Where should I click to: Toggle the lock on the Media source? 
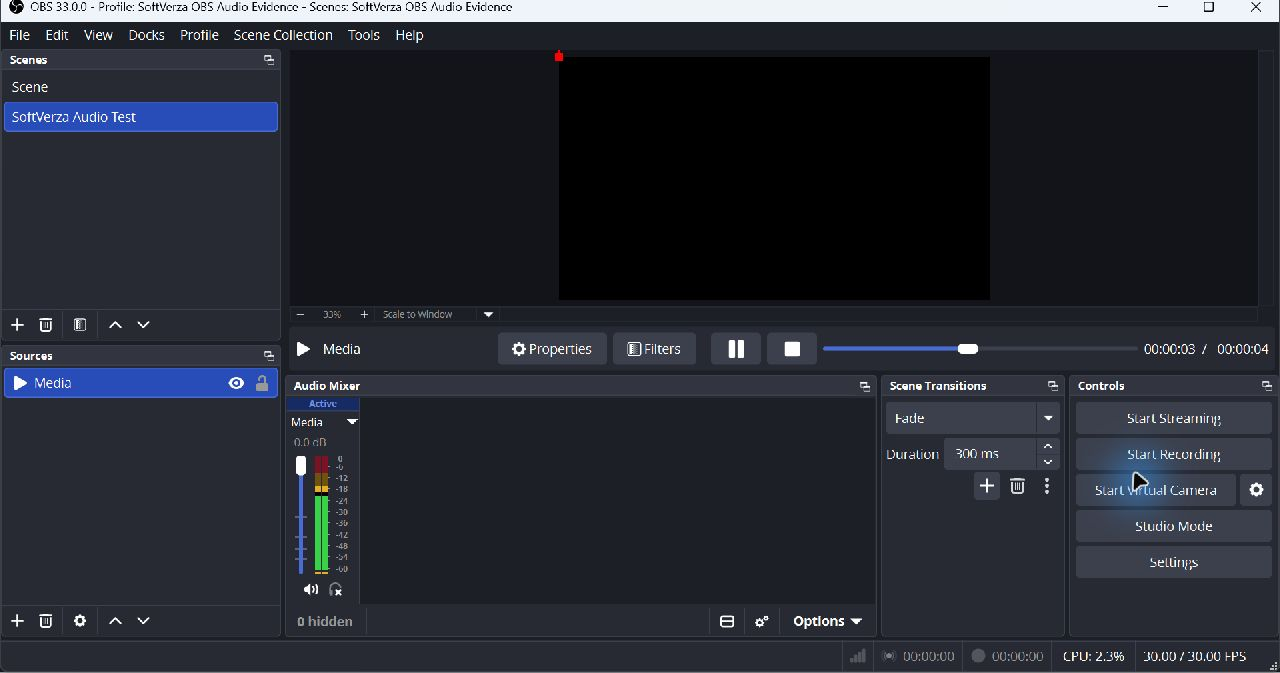pyautogui.click(x=262, y=383)
